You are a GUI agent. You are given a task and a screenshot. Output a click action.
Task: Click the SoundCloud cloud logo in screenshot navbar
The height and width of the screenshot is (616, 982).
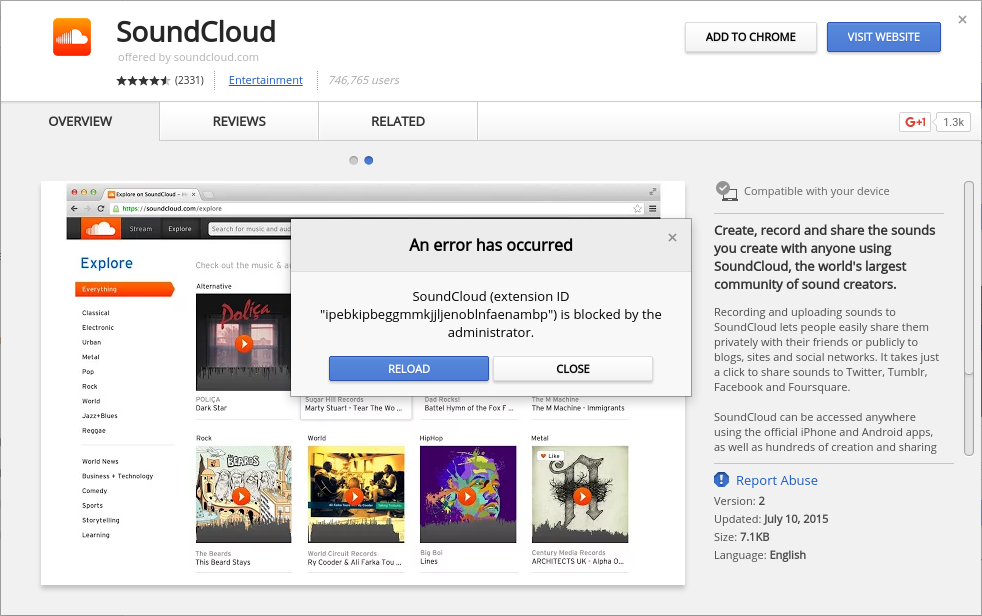[x=101, y=228]
